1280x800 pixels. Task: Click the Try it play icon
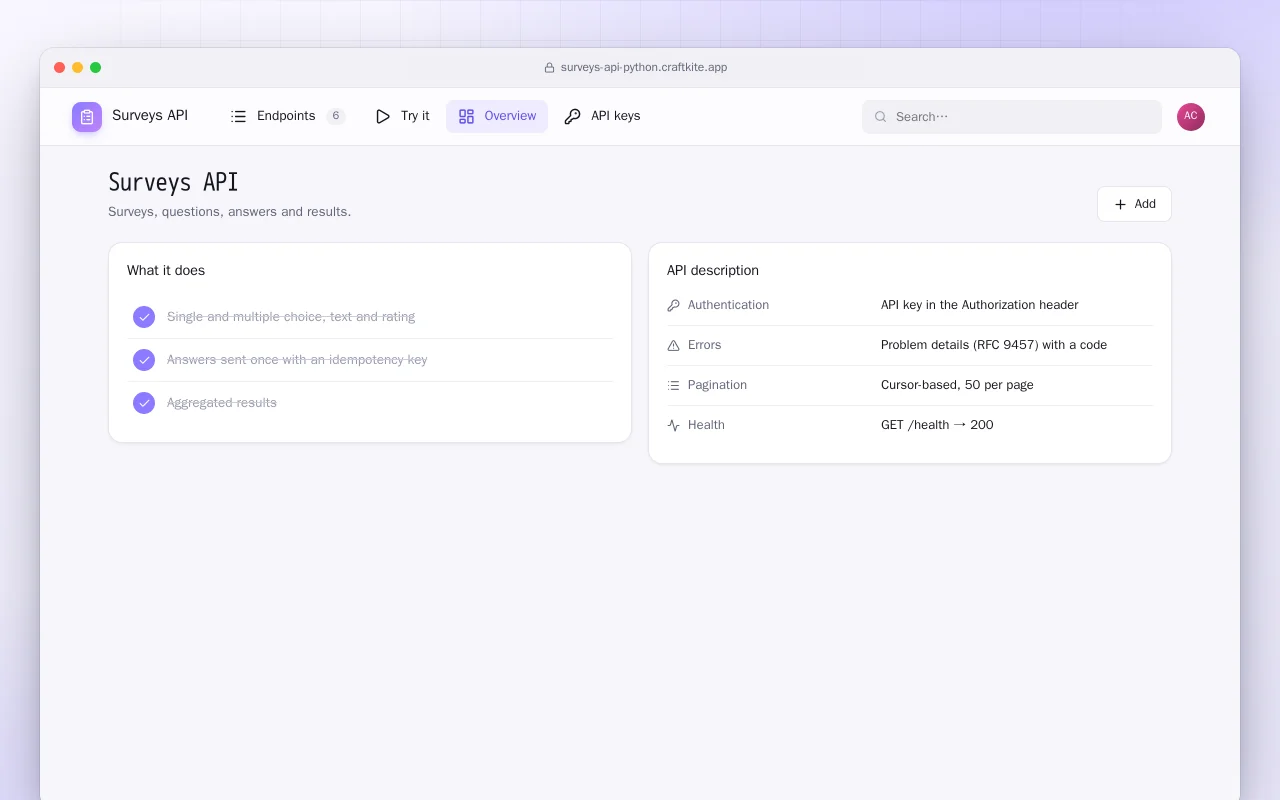(x=383, y=116)
